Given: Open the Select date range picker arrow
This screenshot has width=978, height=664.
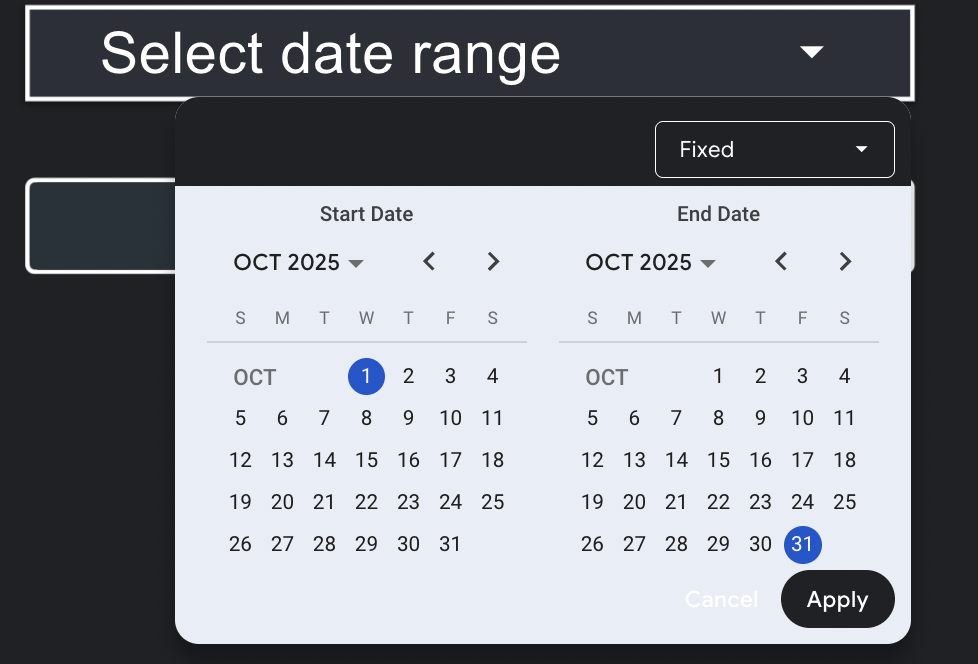Looking at the screenshot, I should pyautogui.click(x=812, y=52).
